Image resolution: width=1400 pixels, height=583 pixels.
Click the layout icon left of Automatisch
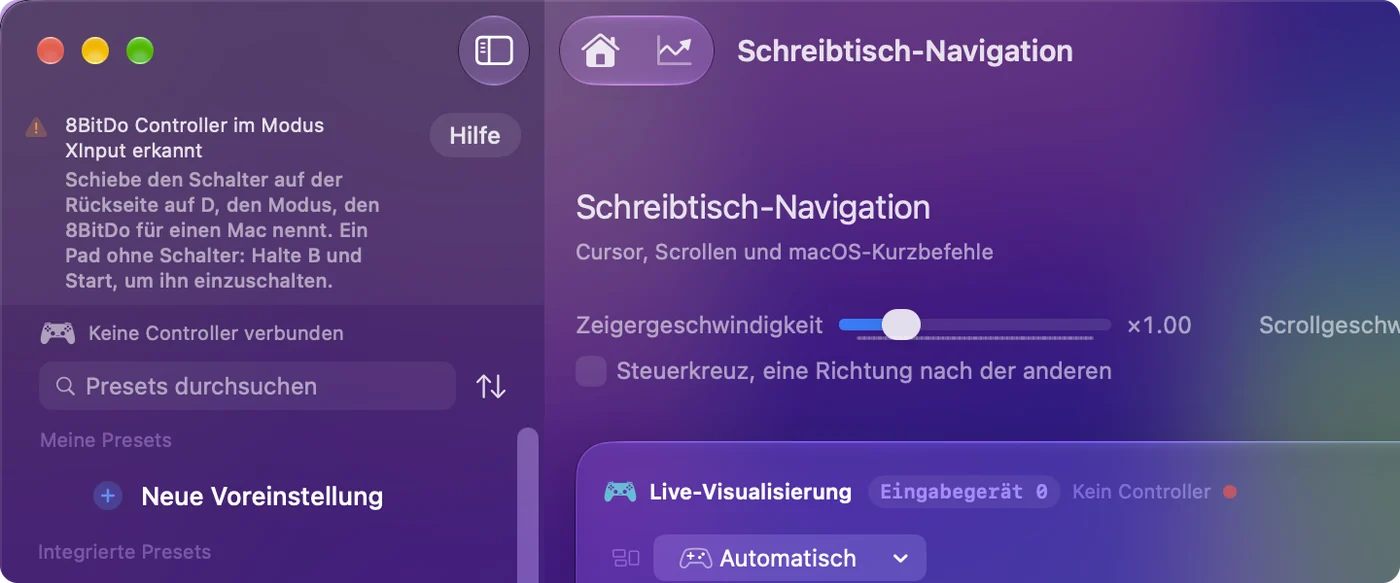(626, 558)
